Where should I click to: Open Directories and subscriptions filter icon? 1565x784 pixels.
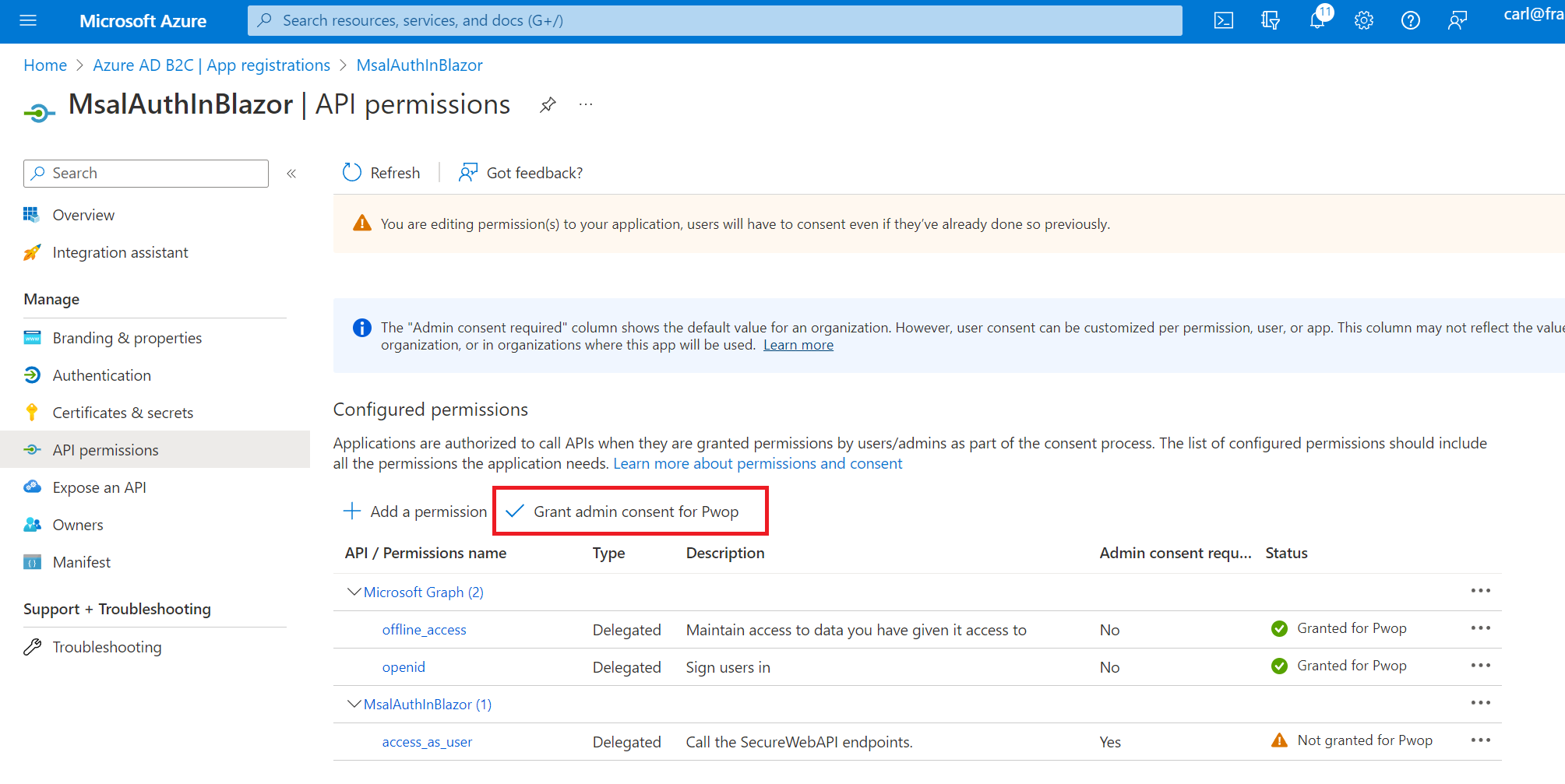point(1271,21)
